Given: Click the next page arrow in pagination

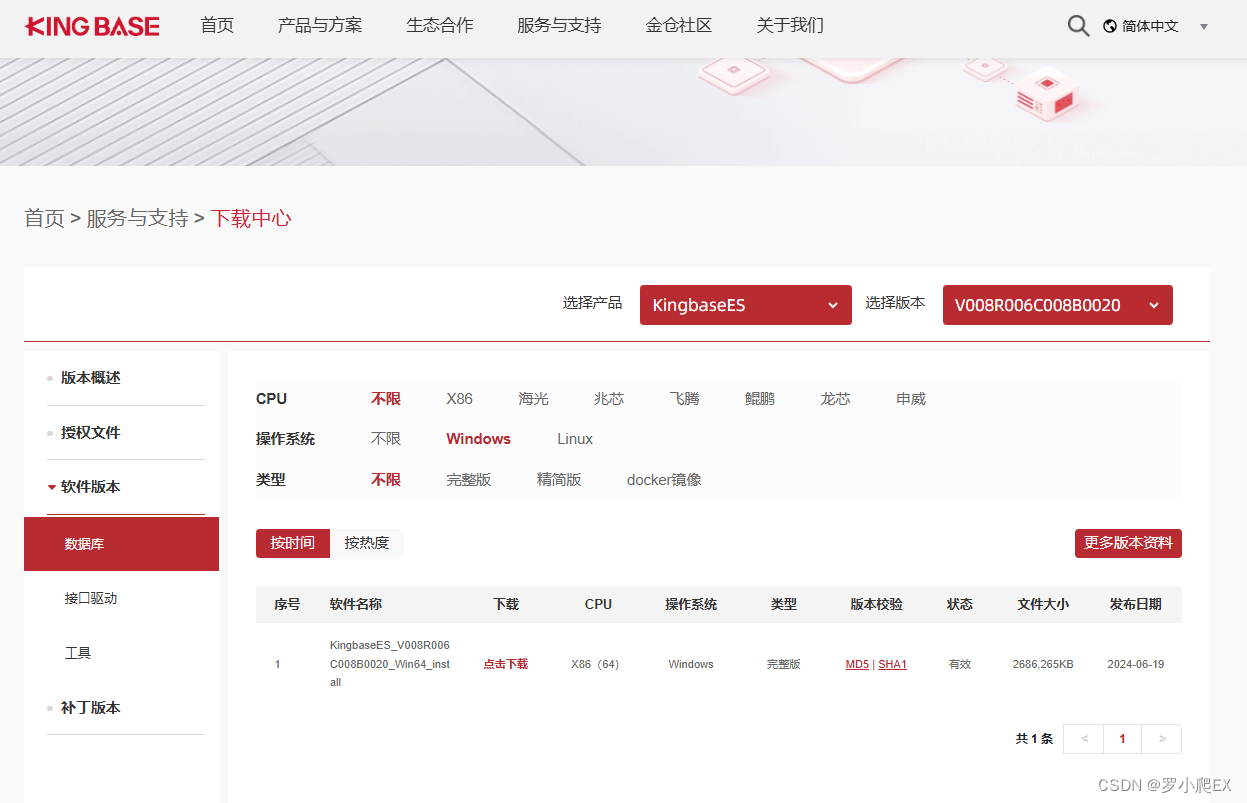Looking at the screenshot, I should coord(1161,738).
